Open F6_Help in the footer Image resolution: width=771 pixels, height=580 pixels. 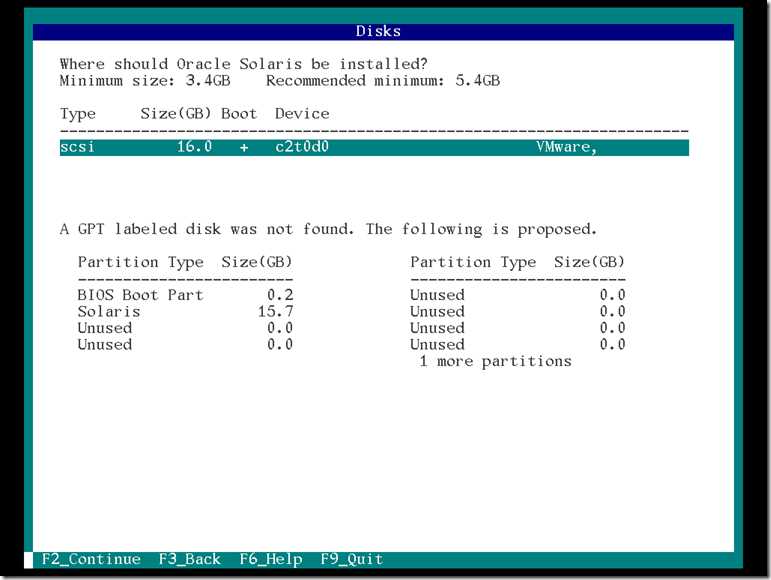271,559
